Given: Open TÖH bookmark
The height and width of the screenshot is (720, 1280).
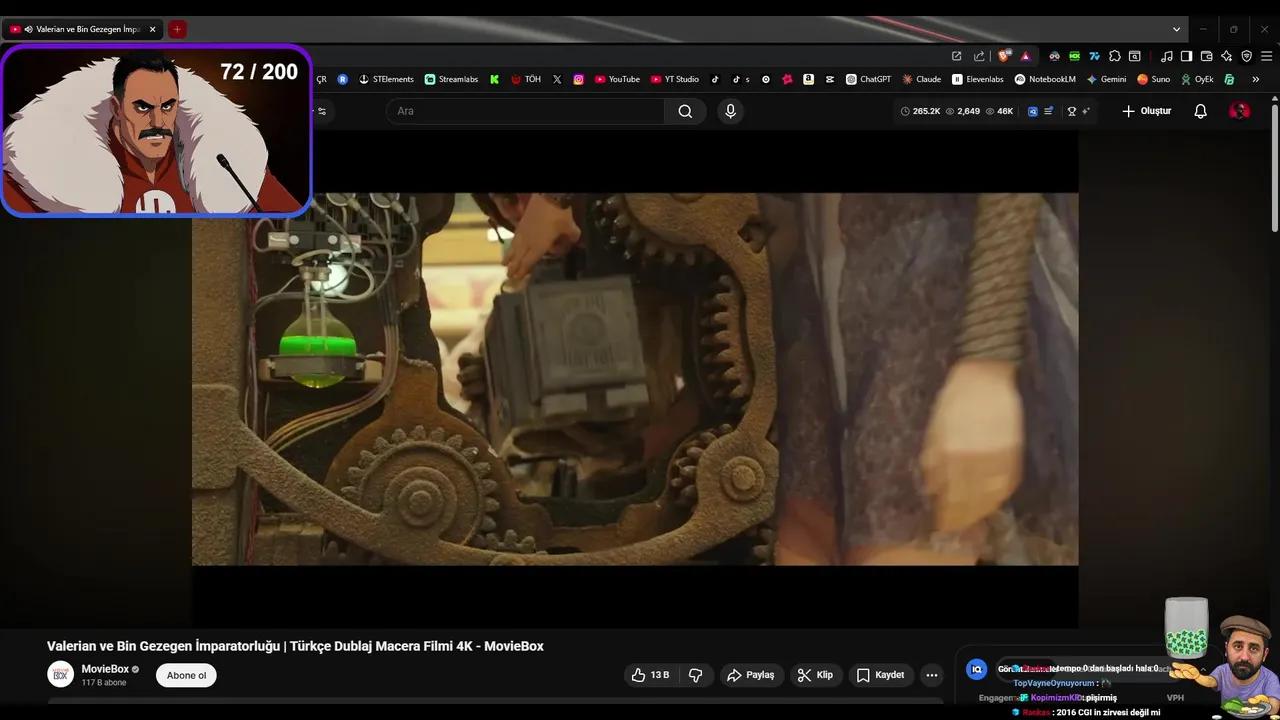Looking at the screenshot, I should [526, 79].
